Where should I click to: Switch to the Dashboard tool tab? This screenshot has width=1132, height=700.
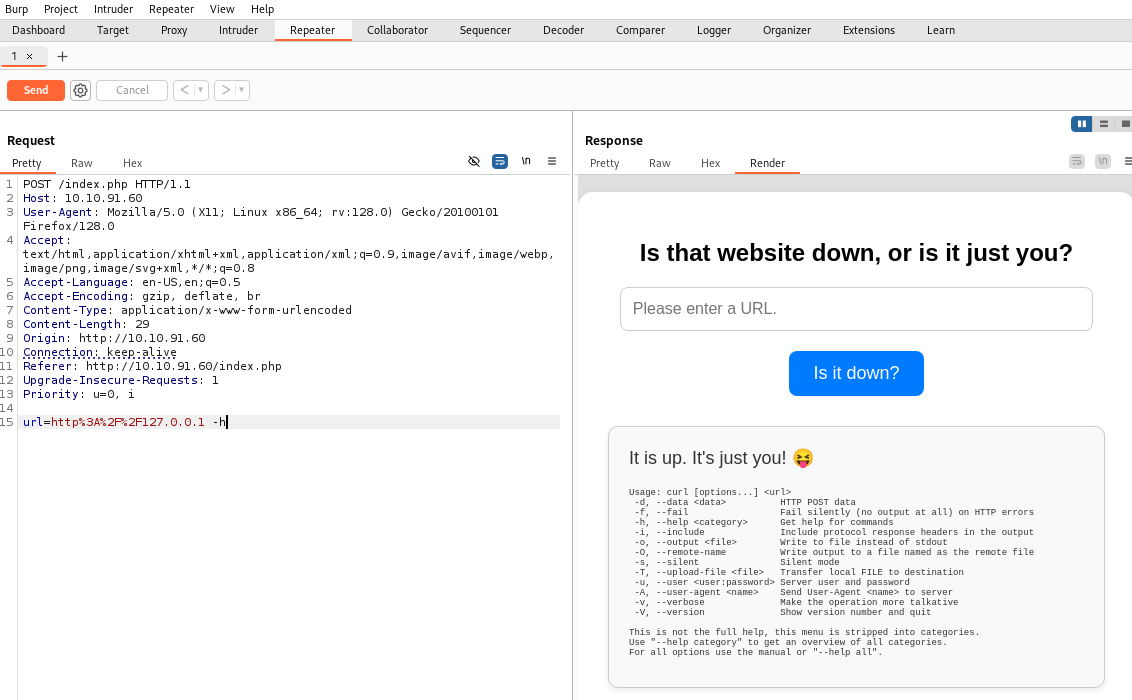click(38, 30)
